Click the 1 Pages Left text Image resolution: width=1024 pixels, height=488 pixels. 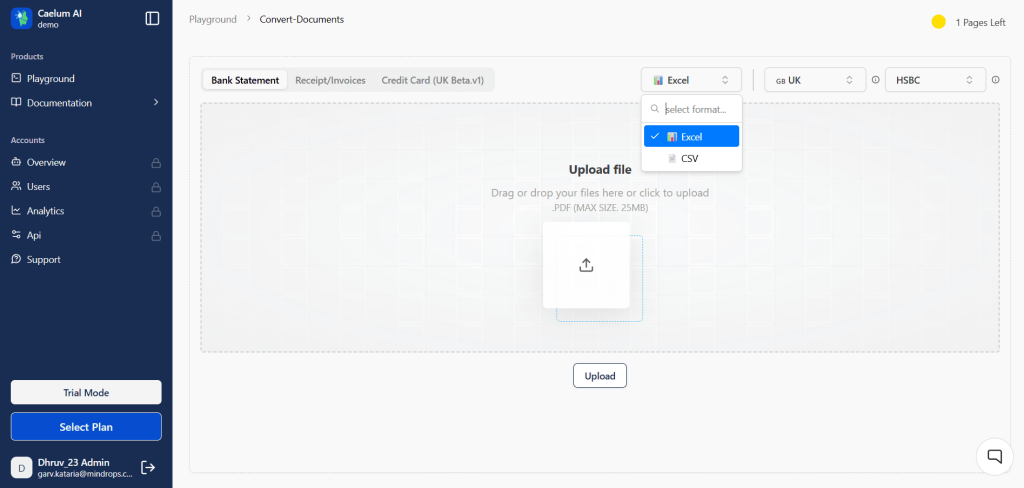(980, 23)
